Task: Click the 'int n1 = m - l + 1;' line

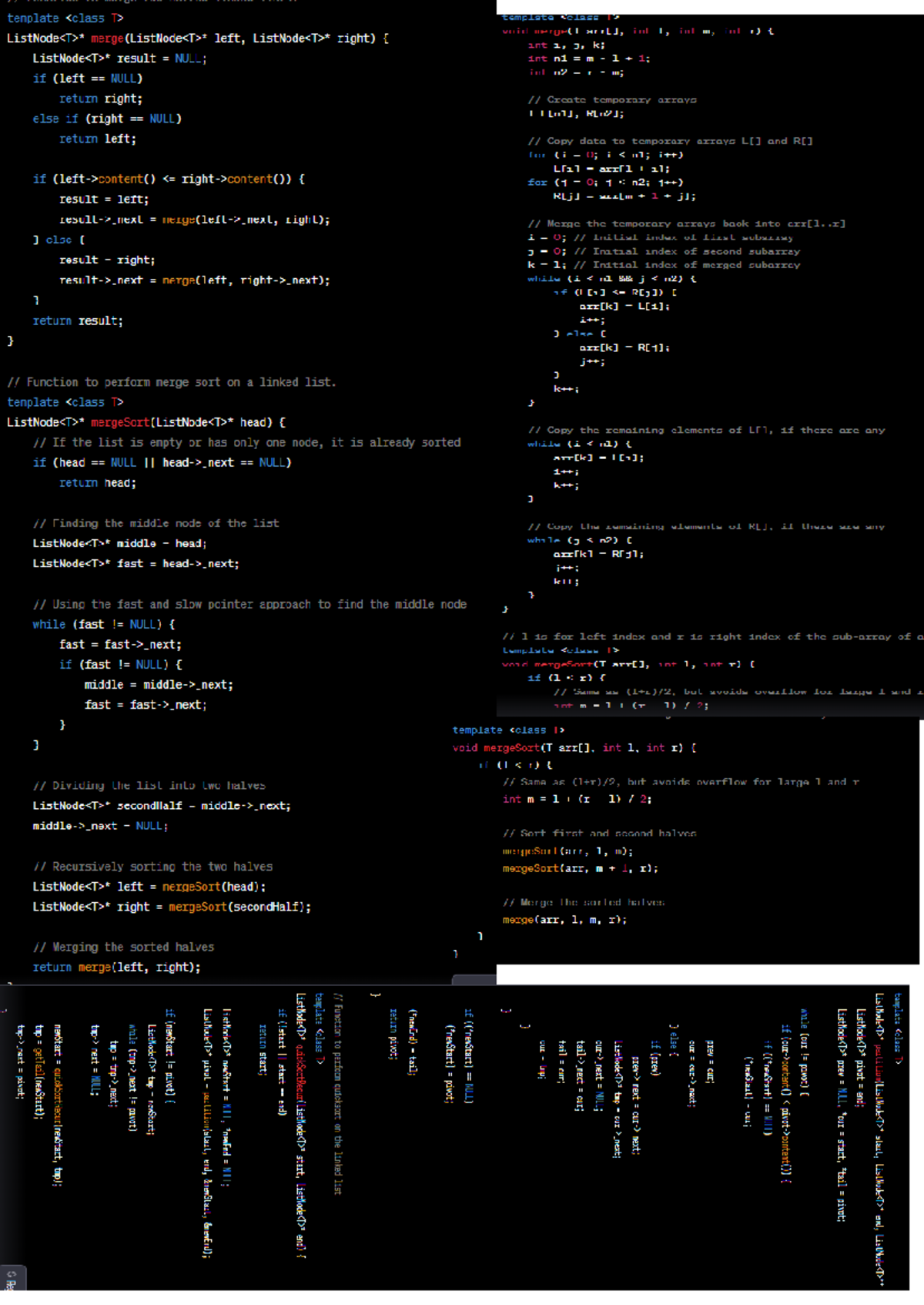Action: pos(589,59)
